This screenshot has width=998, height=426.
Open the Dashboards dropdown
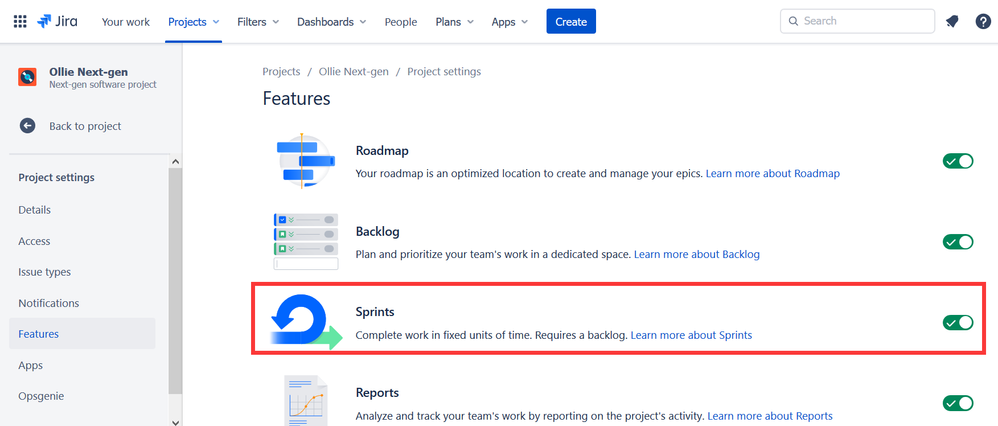(x=332, y=22)
